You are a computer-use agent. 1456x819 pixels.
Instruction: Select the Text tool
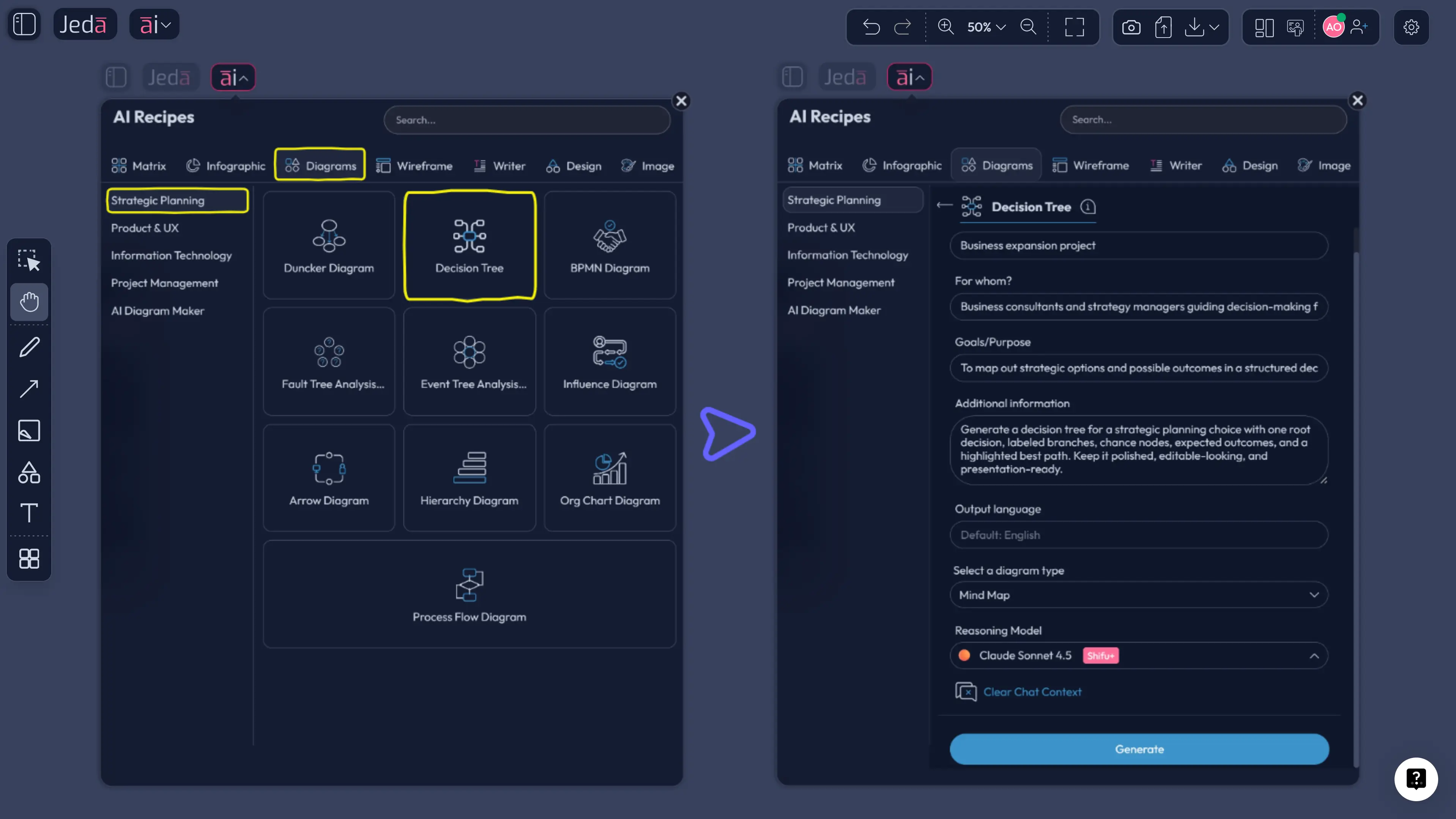click(x=29, y=513)
